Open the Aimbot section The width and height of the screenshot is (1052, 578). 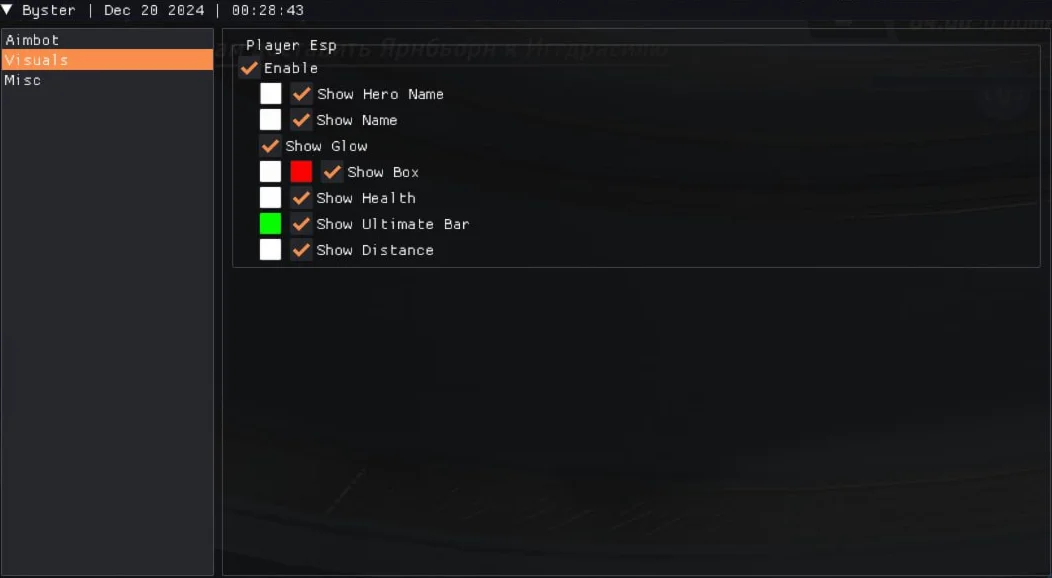coord(107,40)
